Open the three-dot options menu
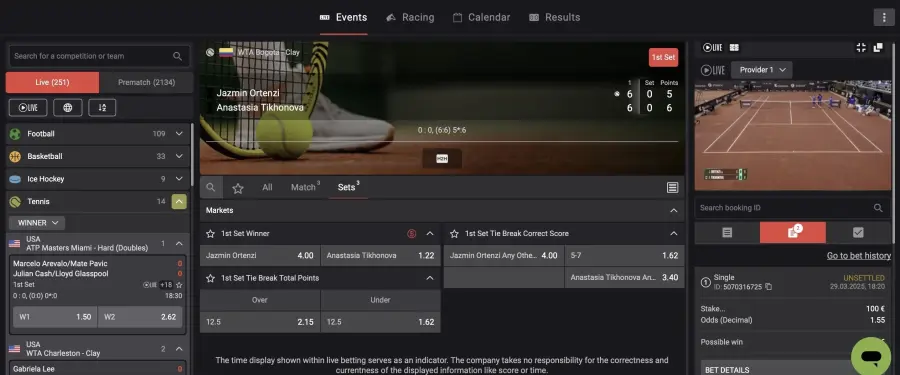 coord(883,17)
